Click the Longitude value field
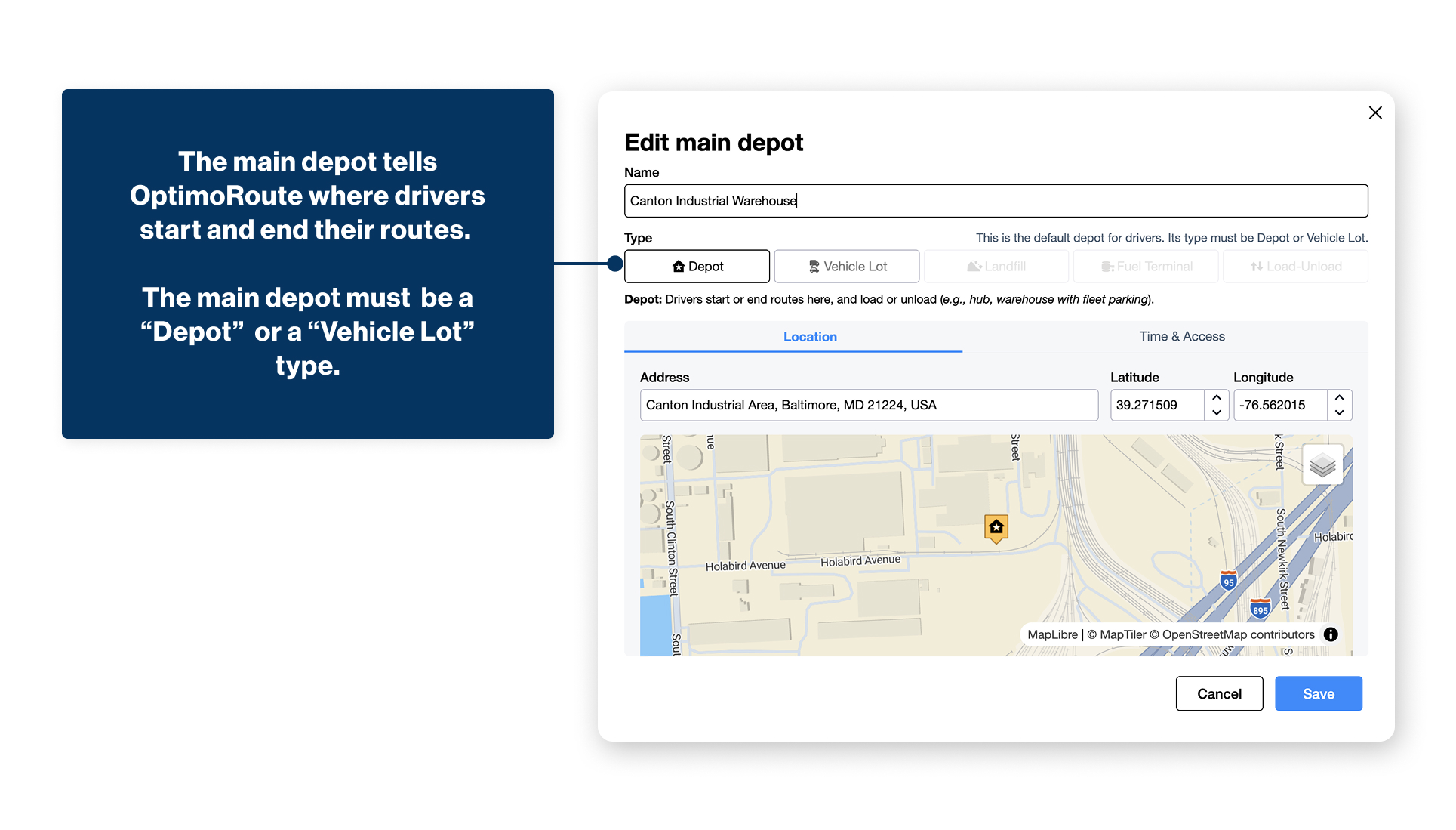 1280,405
